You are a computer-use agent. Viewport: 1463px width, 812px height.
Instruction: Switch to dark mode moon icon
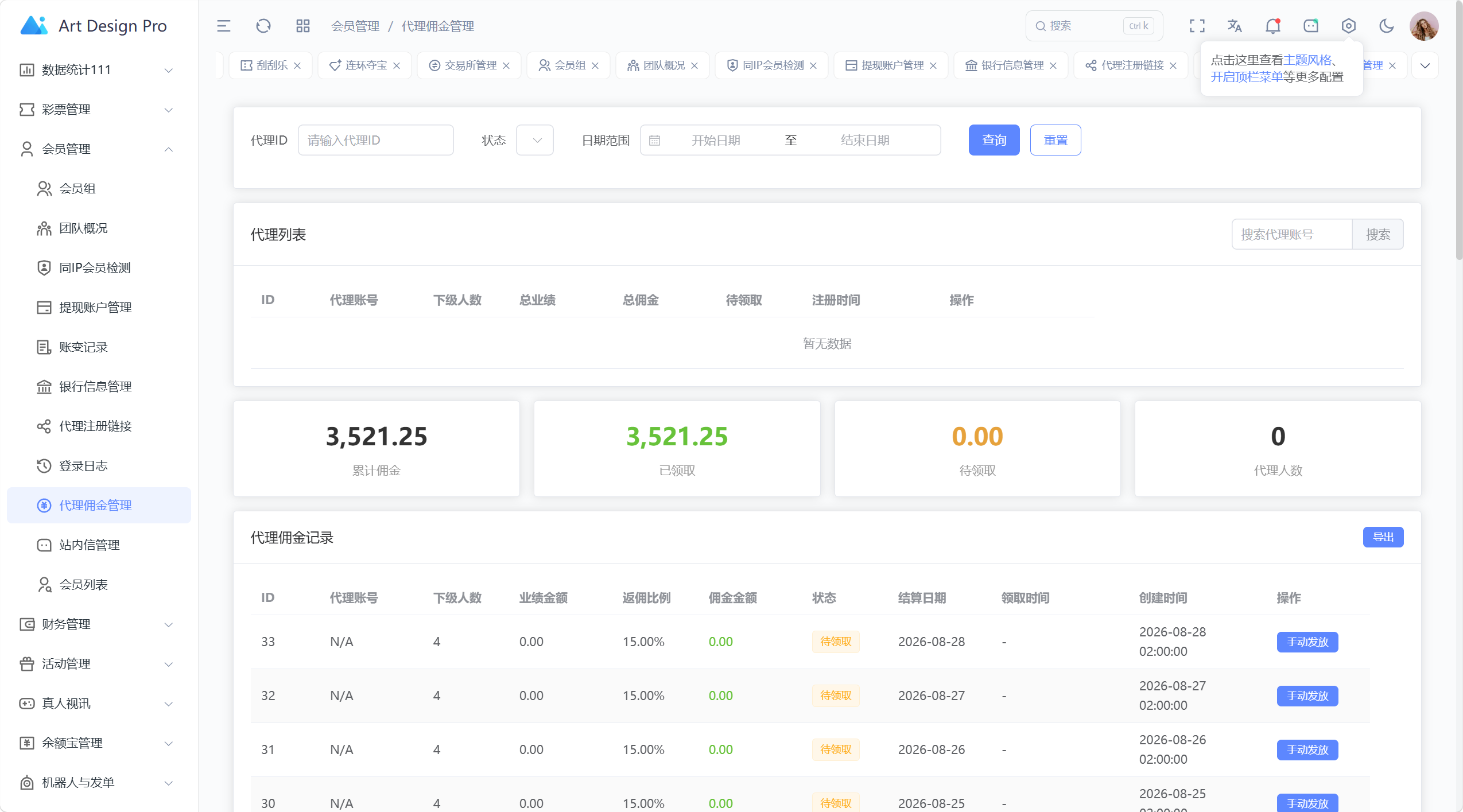coord(1386,26)
